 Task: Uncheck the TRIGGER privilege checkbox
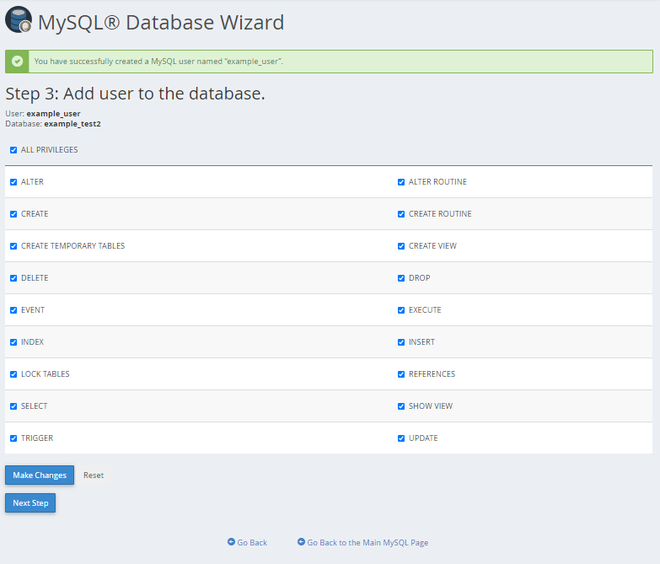[13, 438]
